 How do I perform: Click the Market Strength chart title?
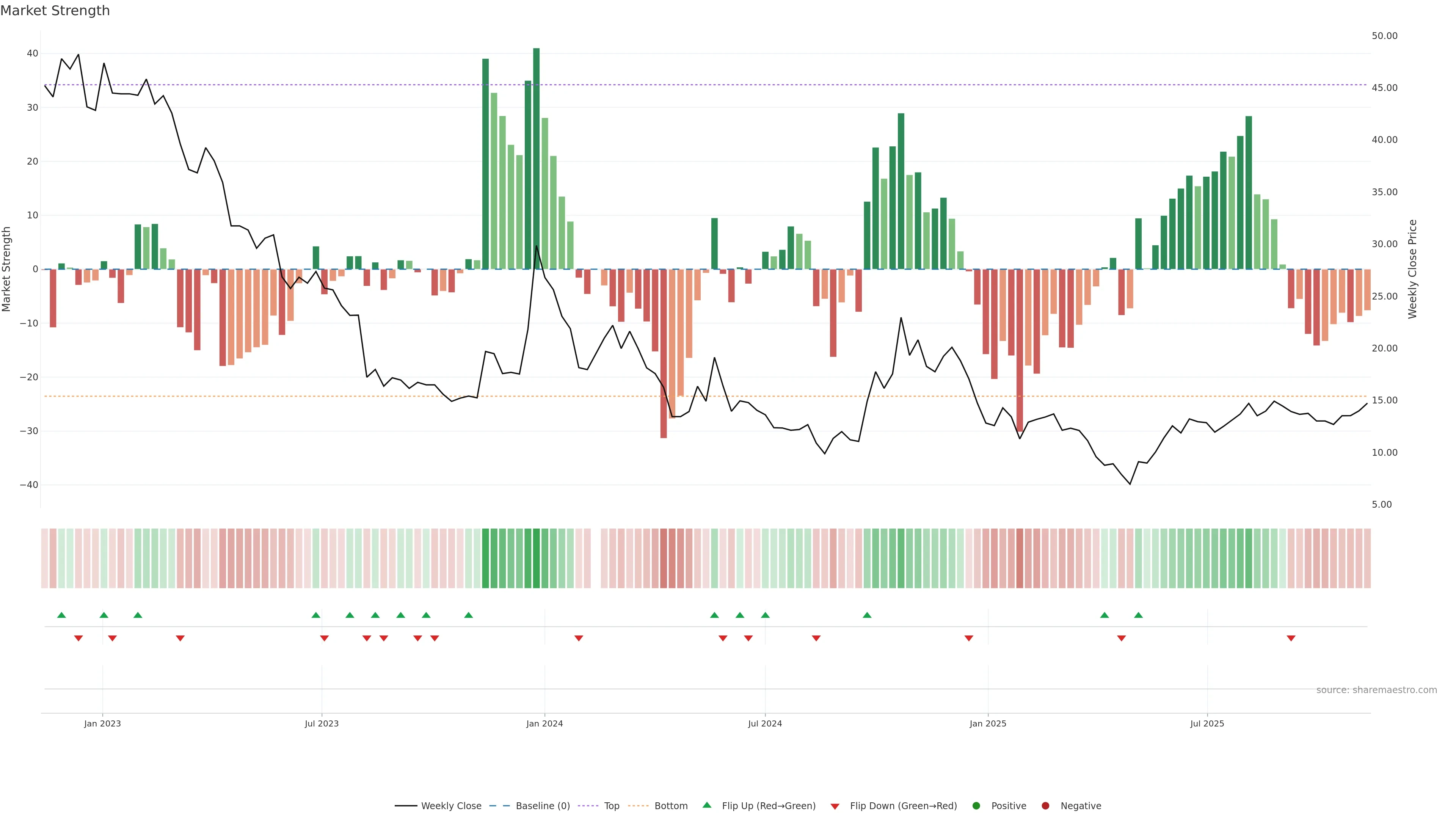pos(55,11)
